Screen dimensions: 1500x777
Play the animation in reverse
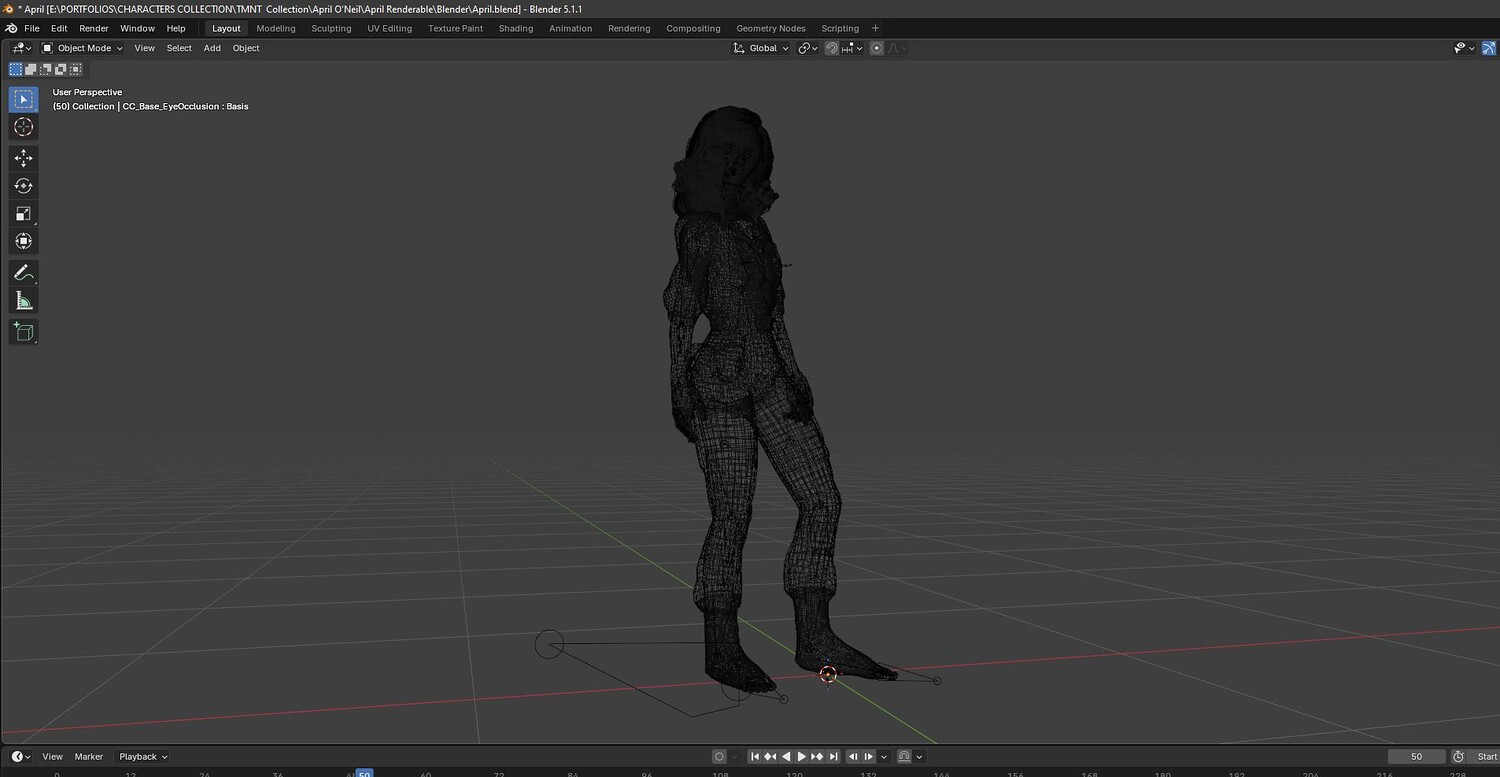pyautogui.click(x=786, y=757)
